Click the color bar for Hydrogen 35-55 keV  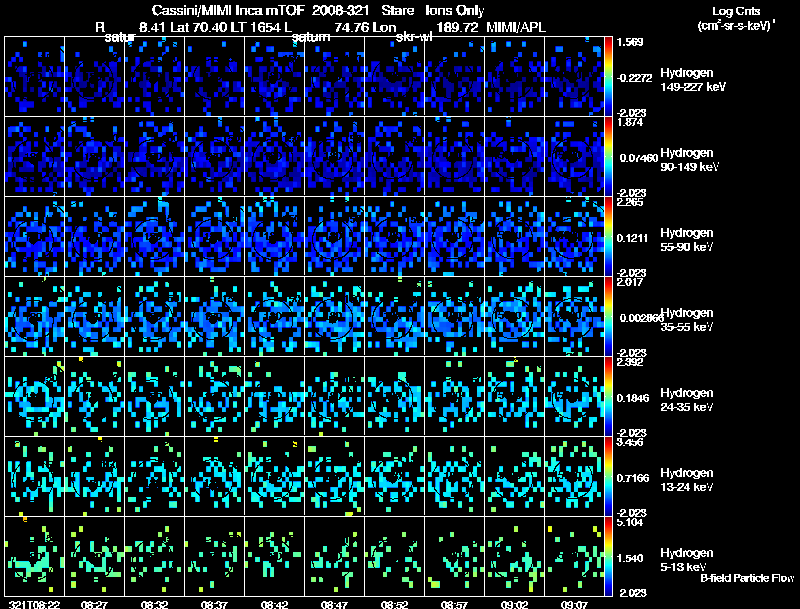click(608, 317)
